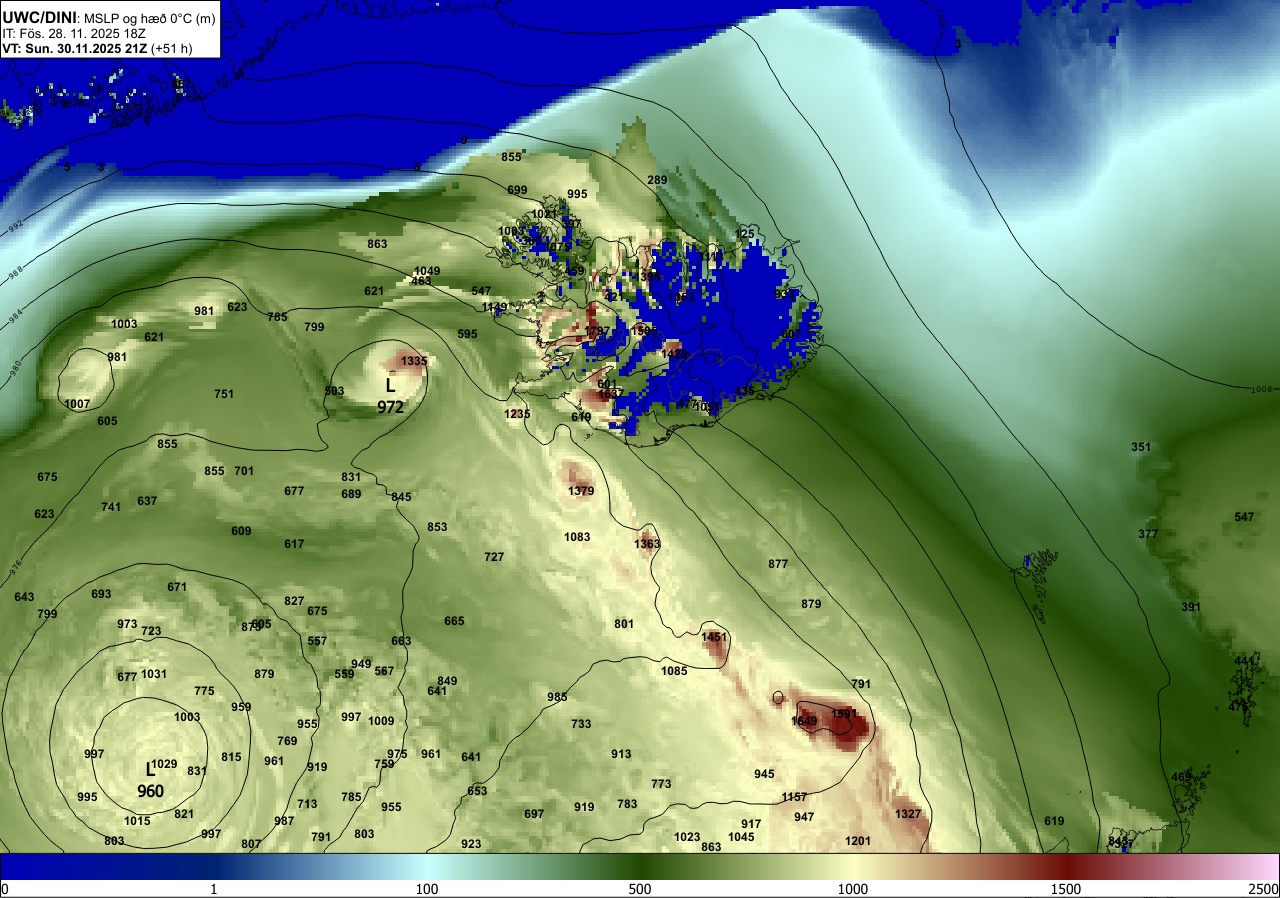Click the height value 617

294,544
